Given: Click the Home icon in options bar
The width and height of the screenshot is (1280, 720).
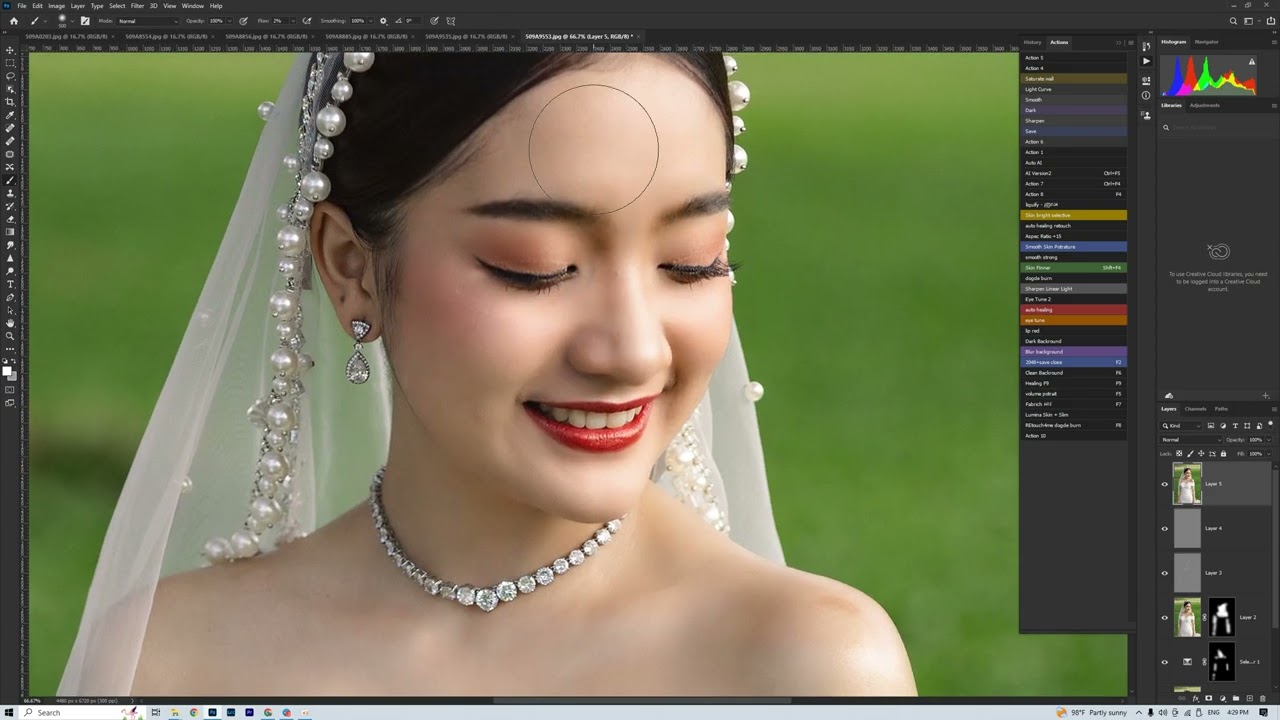Looking at the screenshot, I should coord(14,20).
